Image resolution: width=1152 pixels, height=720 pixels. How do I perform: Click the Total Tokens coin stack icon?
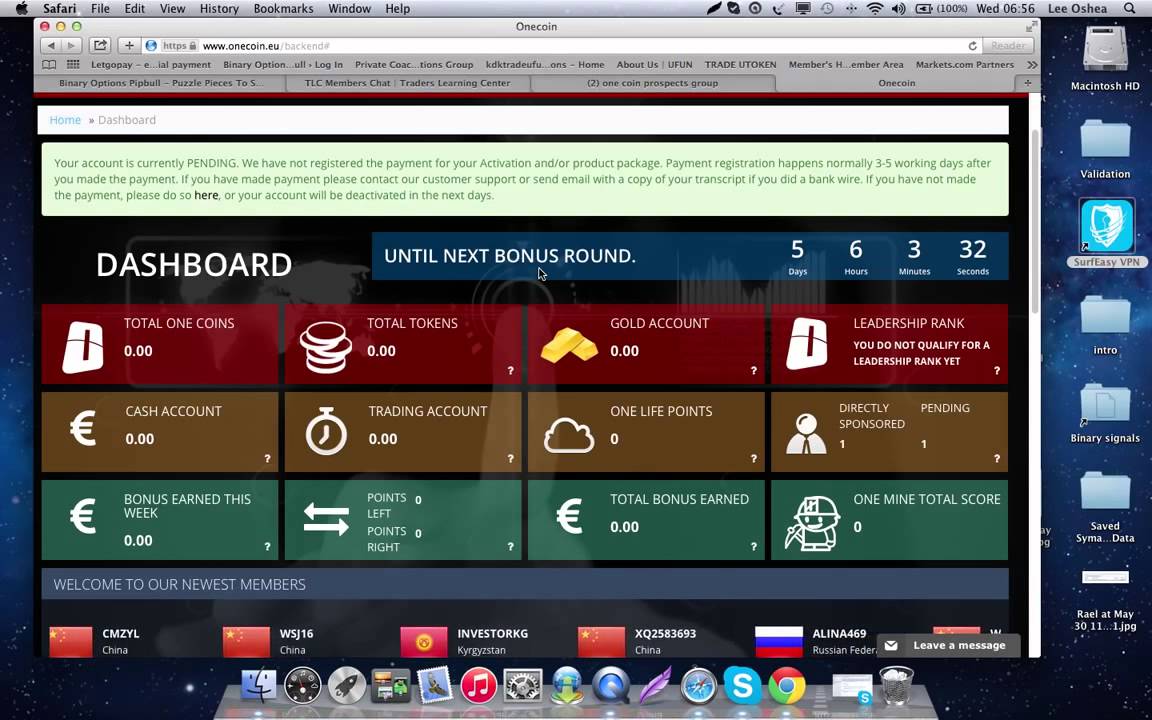(x=325, y=347)
